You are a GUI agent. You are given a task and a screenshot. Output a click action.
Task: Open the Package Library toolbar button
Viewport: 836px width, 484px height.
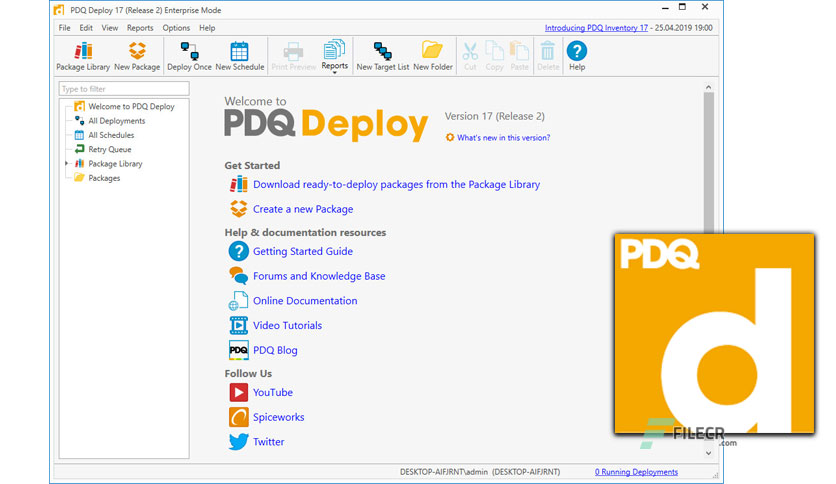click(x=83, y=56)
